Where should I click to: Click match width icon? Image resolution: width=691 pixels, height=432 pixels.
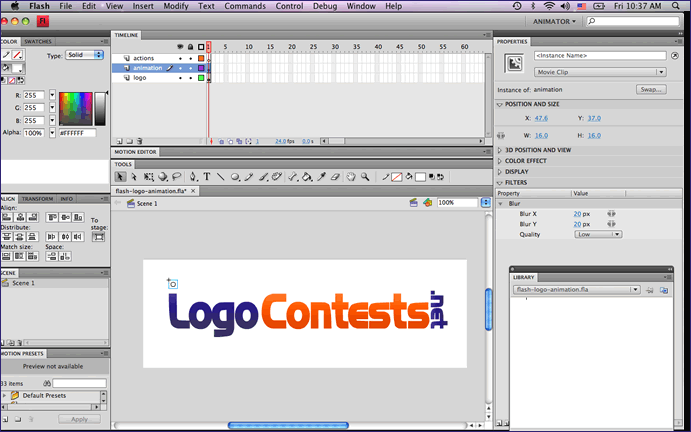(7, 256)
